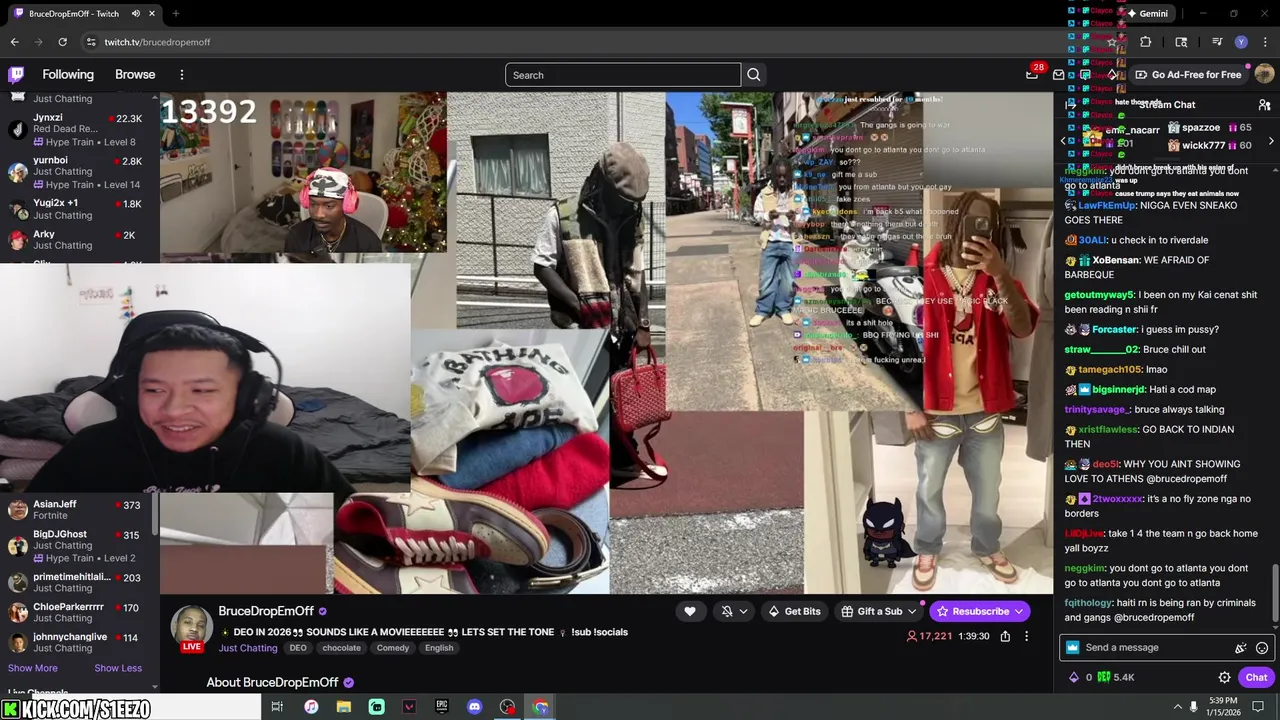Viewport: 1280px width, 720px height.
Task: Click the chocolate stream tag
Action: pos(341,648)
